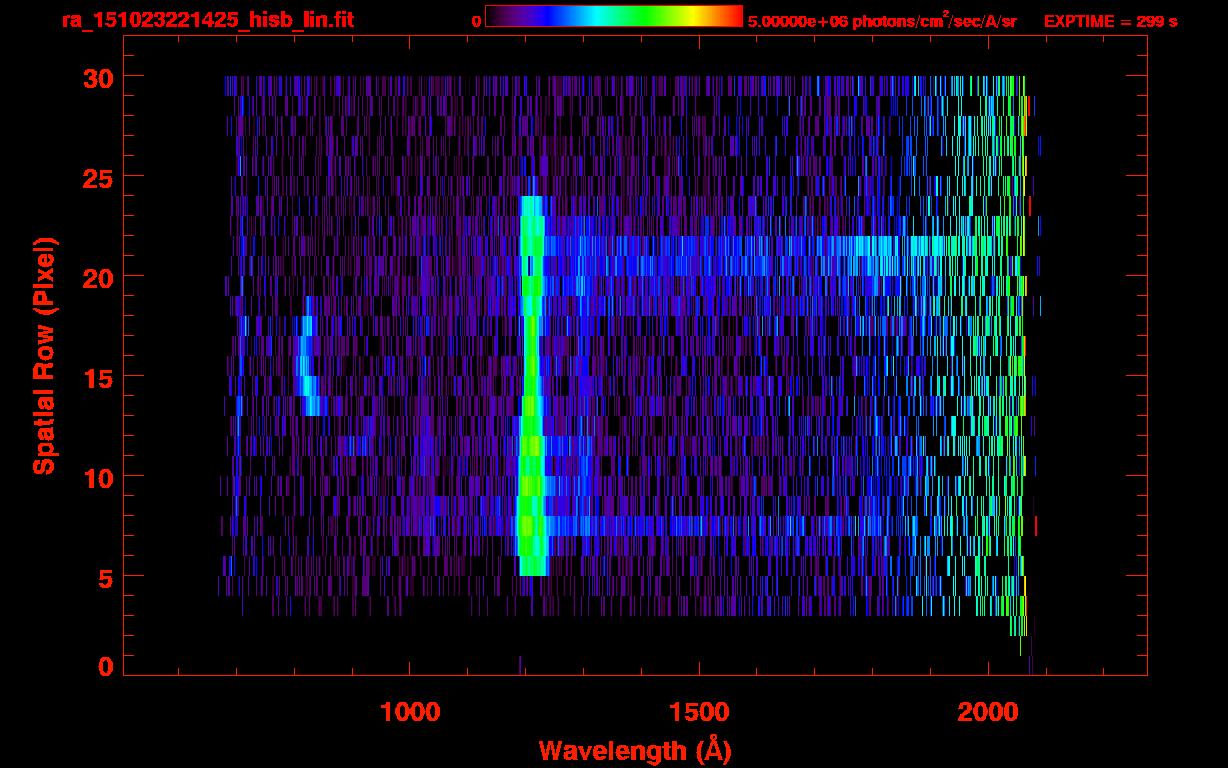Click the y-axis tick label 30

(97, 77)
